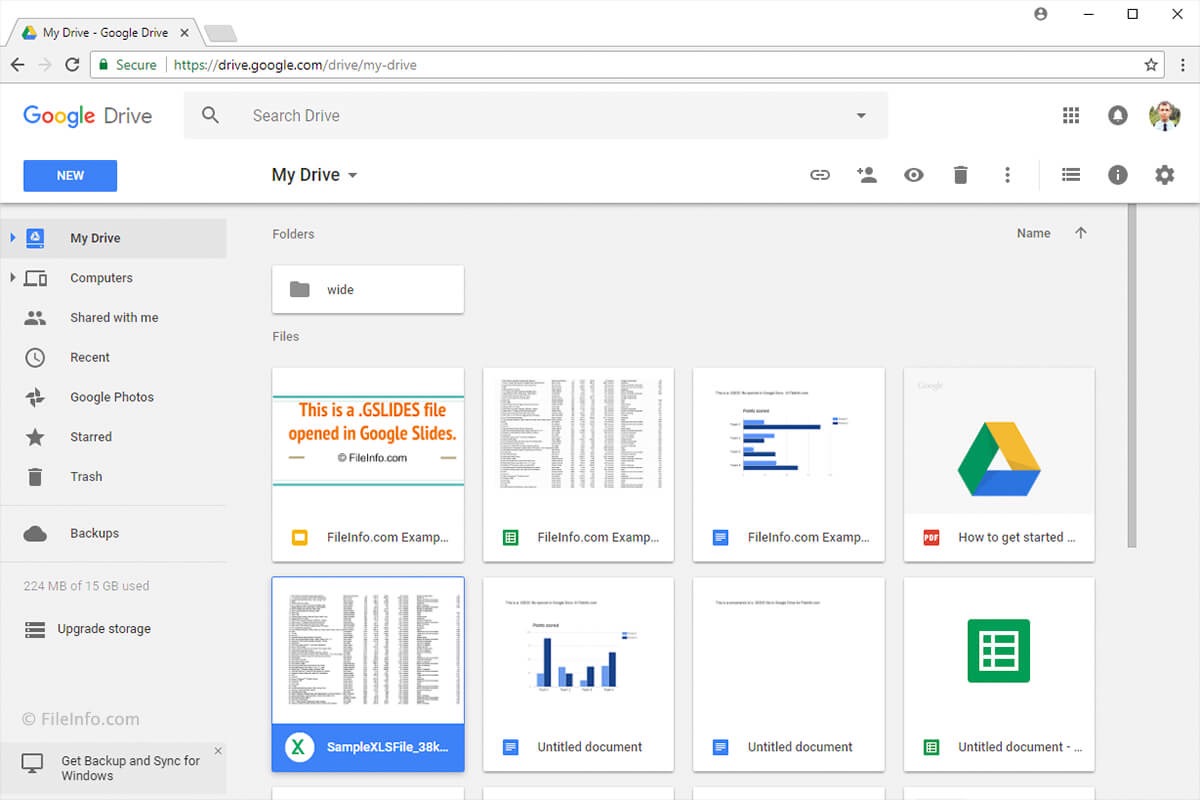Bookmark the page with the star icon
Screen dimensions: 1200x800
1150,64
